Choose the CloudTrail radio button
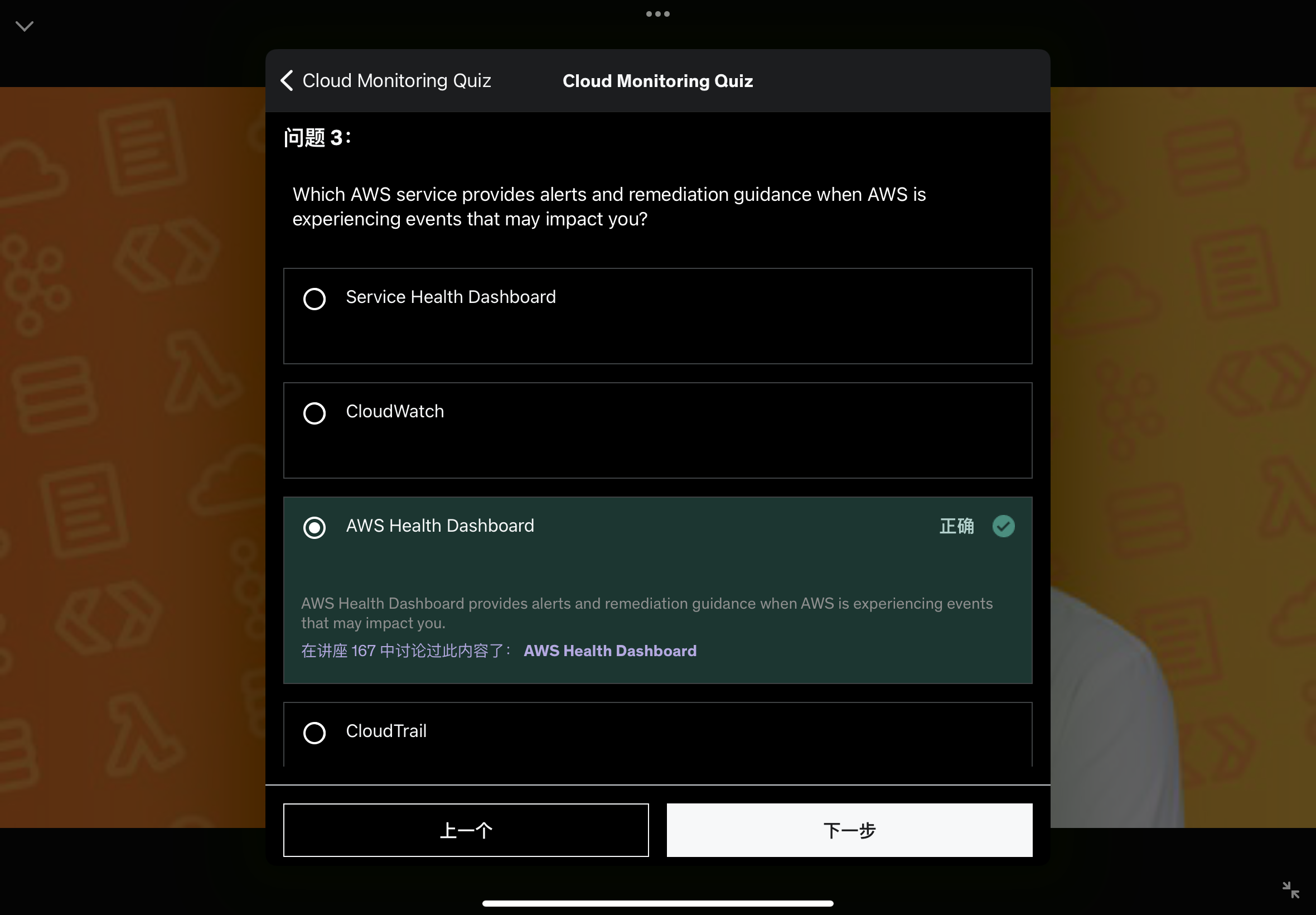Screen dimensions: 1316x915 (314, 732)
